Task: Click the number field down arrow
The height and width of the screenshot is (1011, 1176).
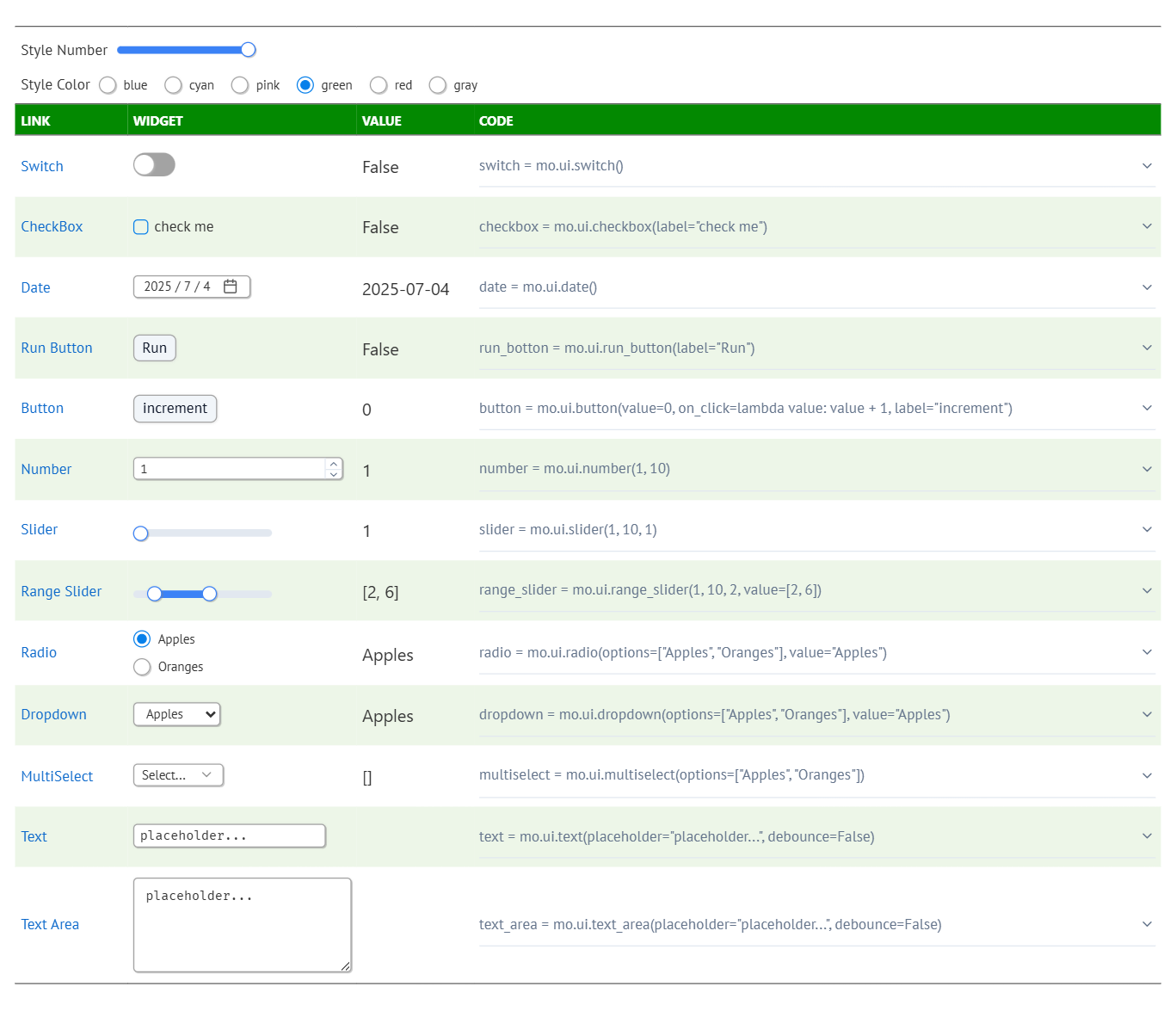Action: [x=334, y=474]
